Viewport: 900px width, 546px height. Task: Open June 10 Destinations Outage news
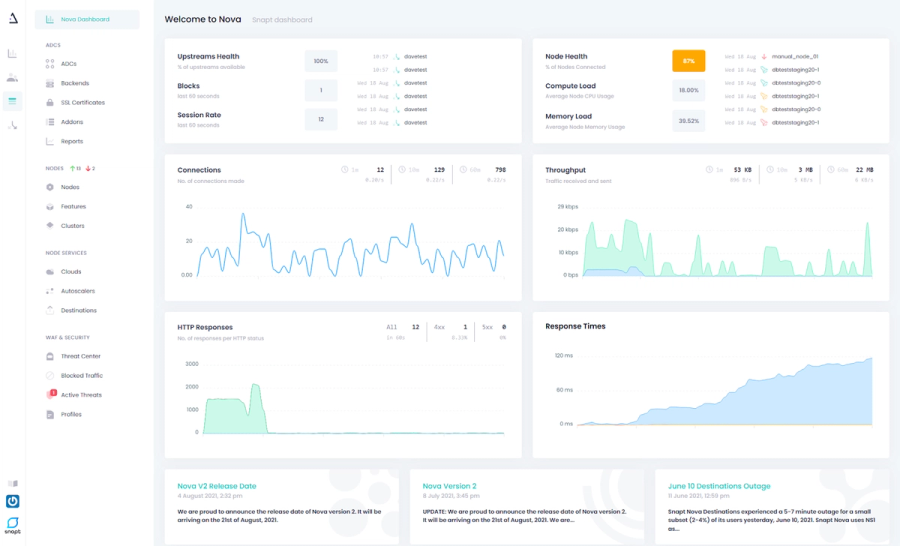(719, 486)
